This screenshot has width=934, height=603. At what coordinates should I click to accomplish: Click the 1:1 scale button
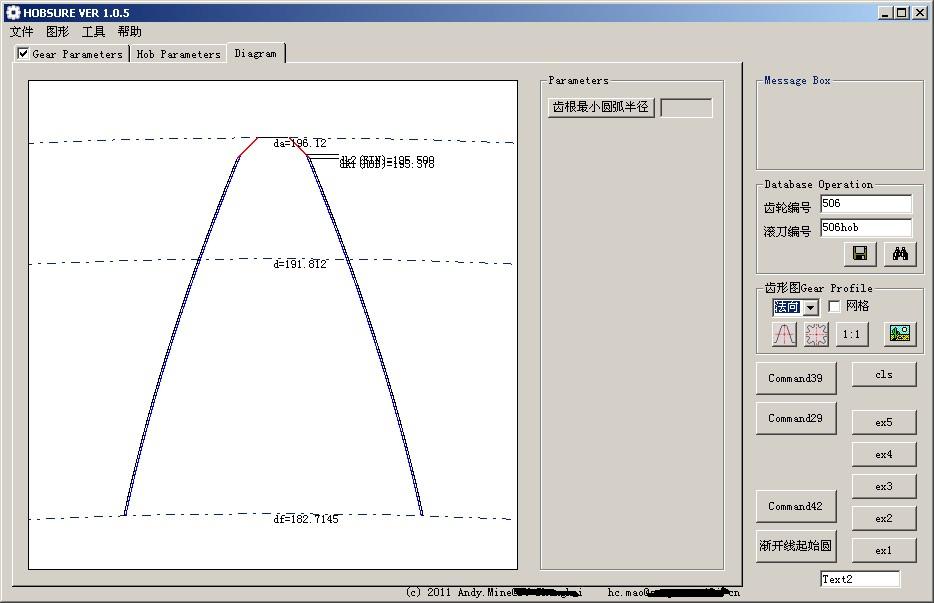(x=852, y=334)
